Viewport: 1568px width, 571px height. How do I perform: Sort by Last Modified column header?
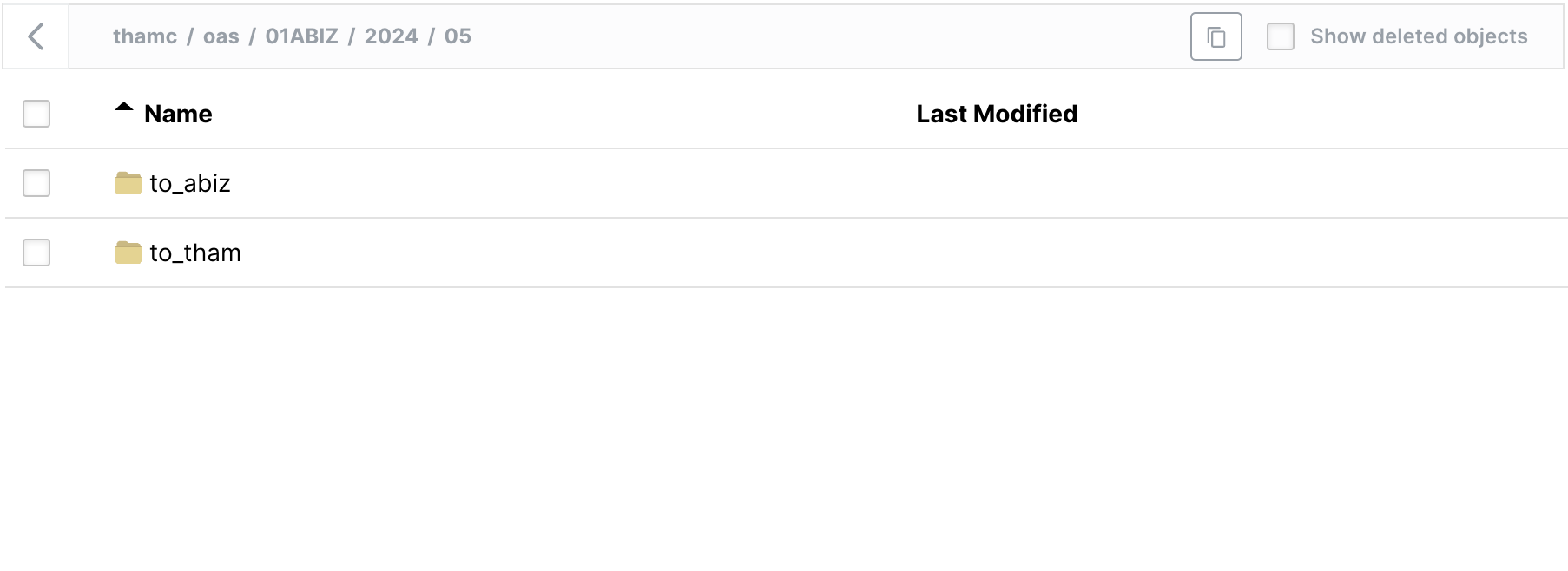(x=996, y=114)
